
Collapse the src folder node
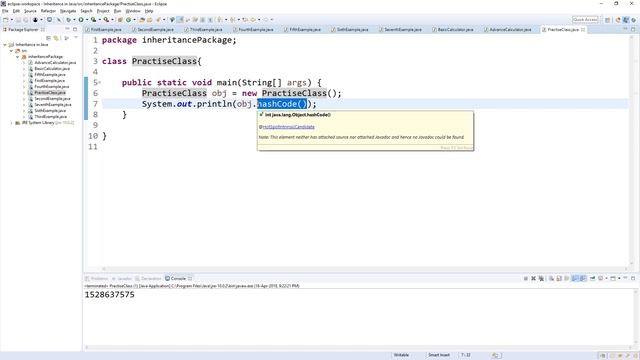tap(11, 51)
